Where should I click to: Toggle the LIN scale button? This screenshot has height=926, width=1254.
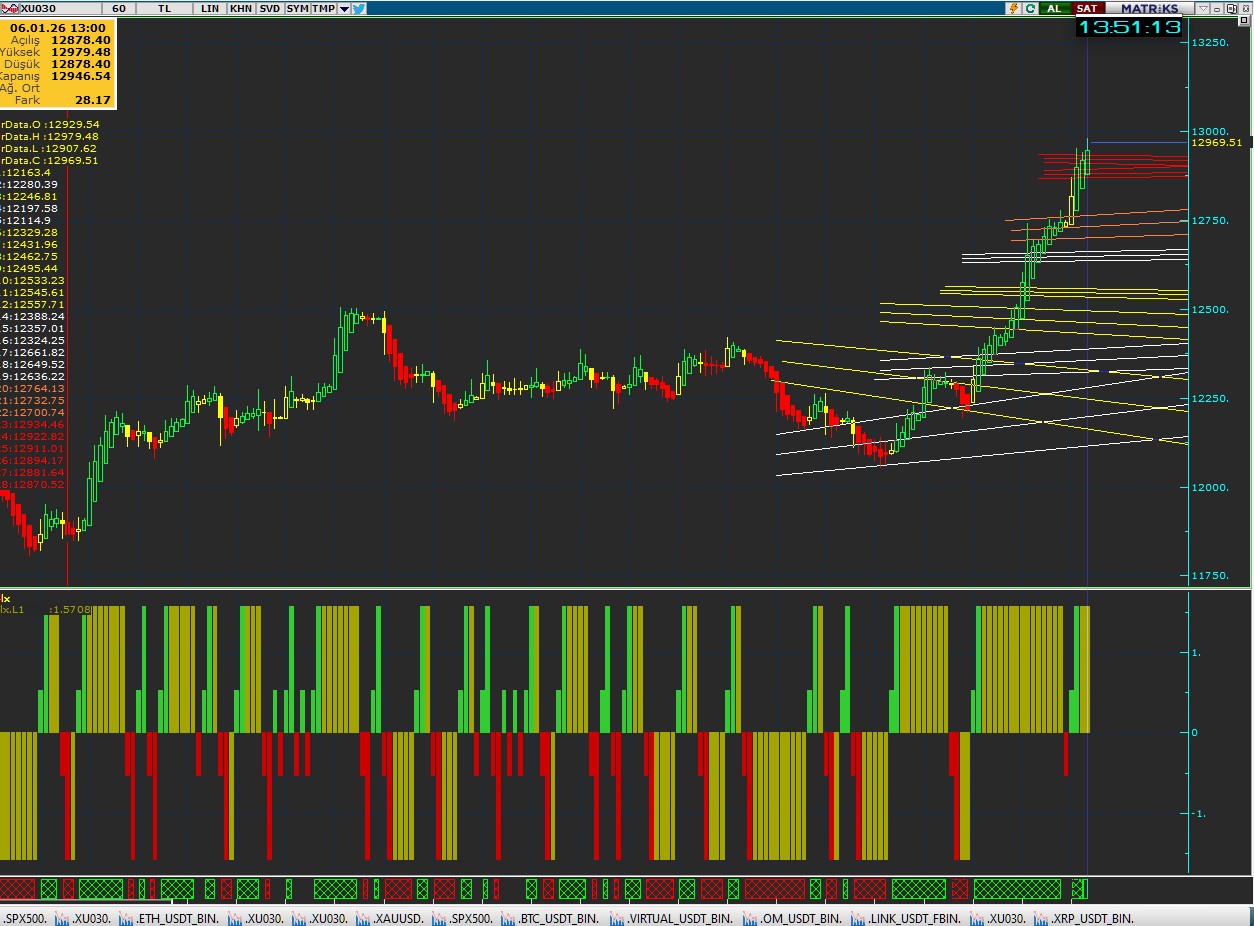click(x=210, y=8)
